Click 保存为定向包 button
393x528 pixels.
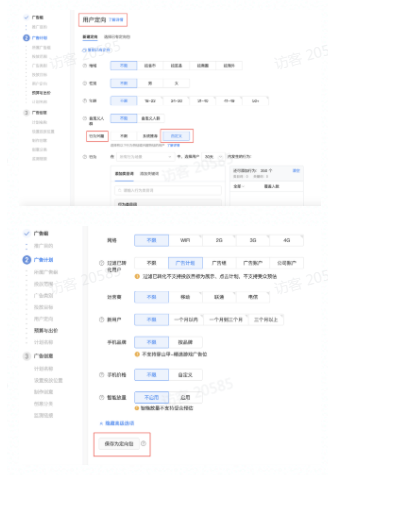coord(119,444)
